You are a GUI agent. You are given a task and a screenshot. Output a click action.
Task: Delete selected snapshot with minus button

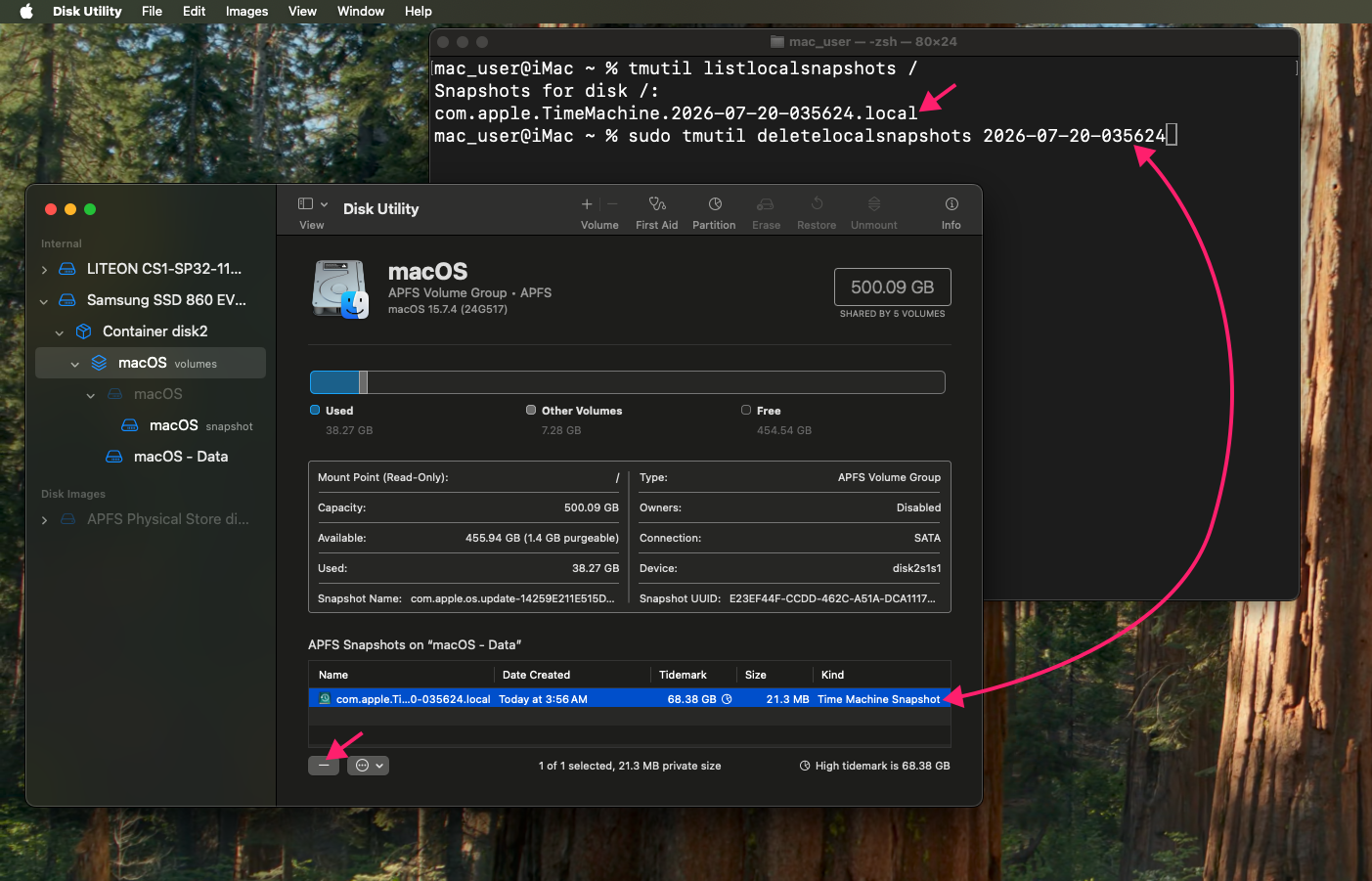click(x=324, y=766)
